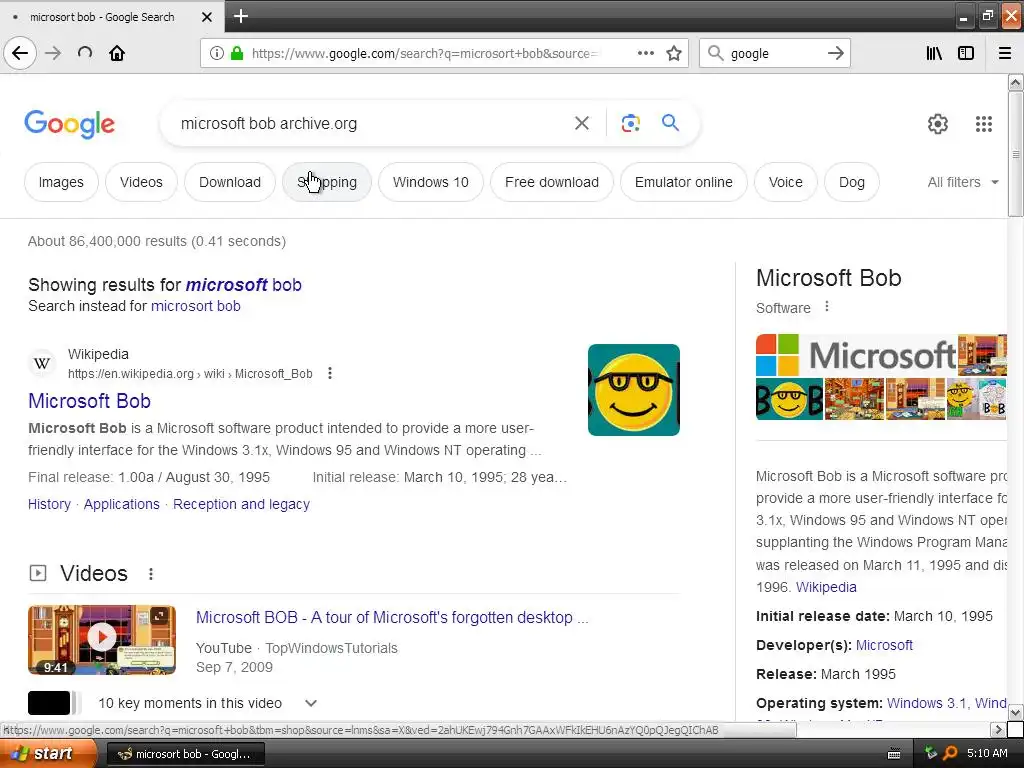Open three-dot menu beside Videos heading
1024x768 pixels.
(151, 573)
